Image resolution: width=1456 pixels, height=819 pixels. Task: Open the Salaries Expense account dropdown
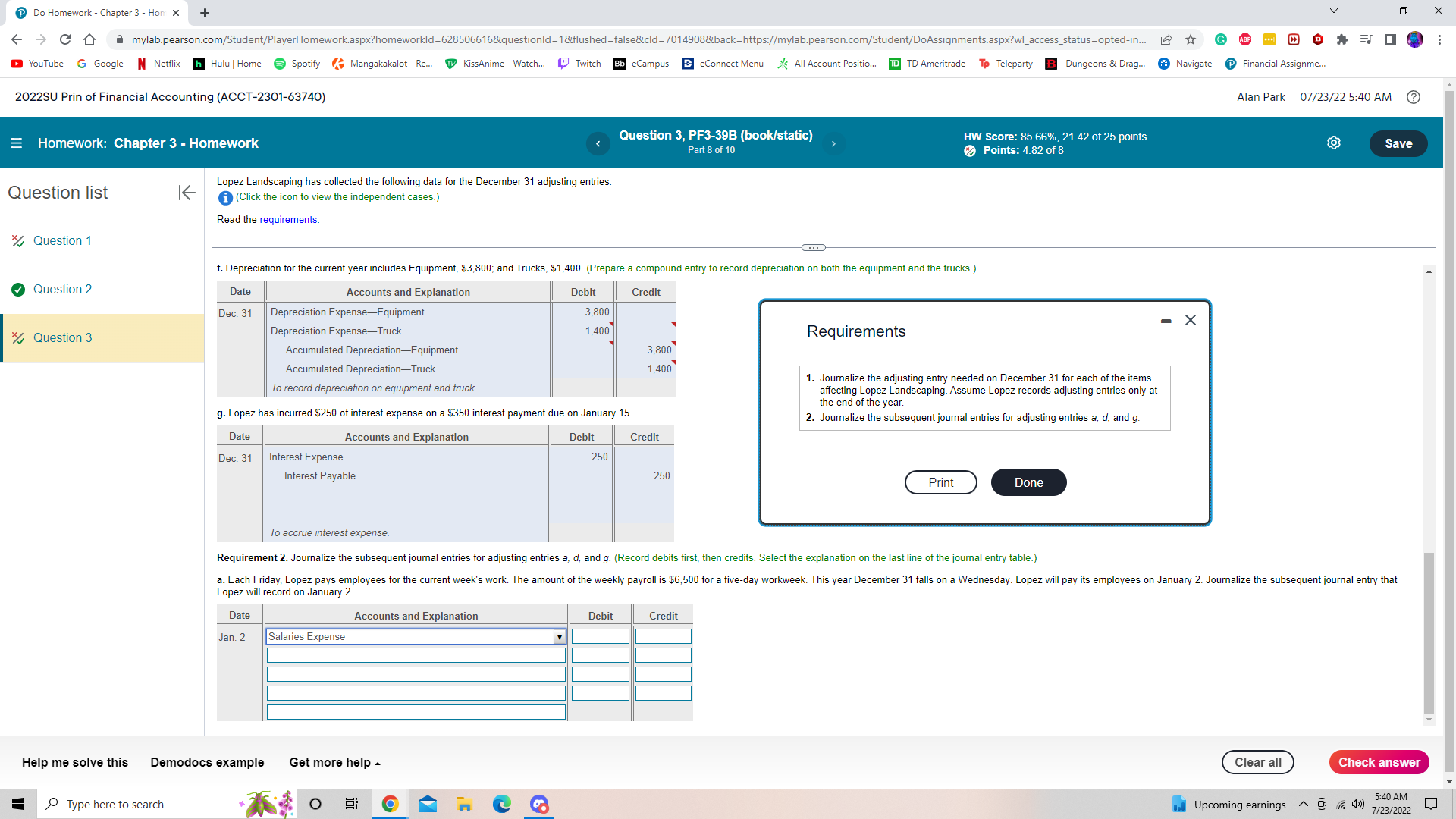click(x=559, y=637)
